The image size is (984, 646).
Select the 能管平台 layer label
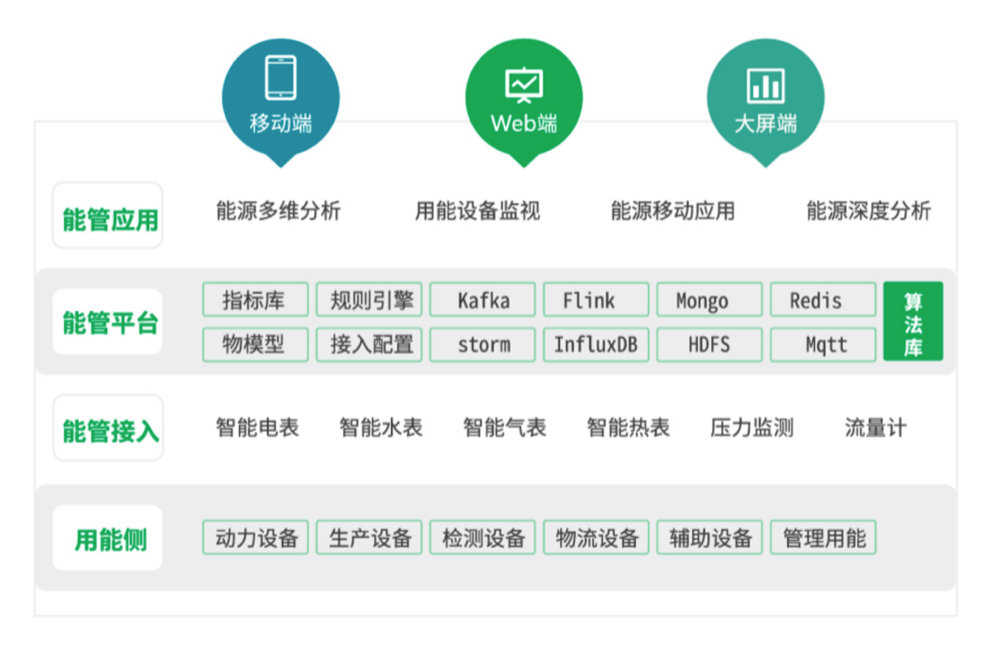(109, 323)
